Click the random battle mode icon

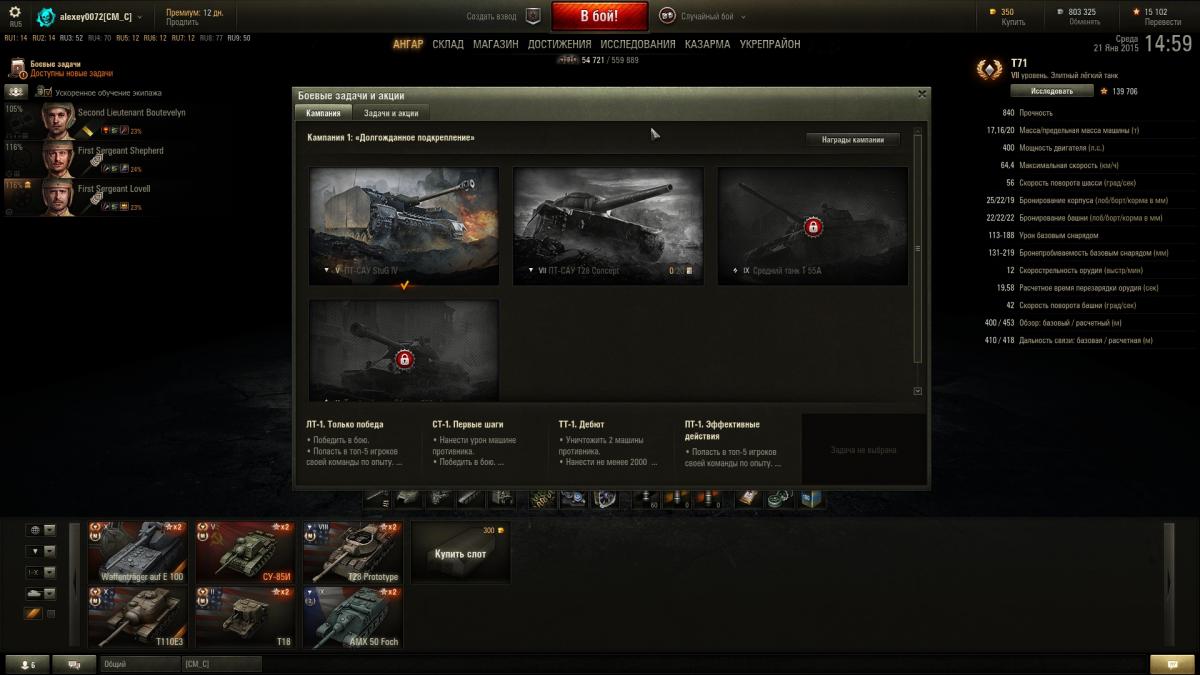tap(667, 16)
